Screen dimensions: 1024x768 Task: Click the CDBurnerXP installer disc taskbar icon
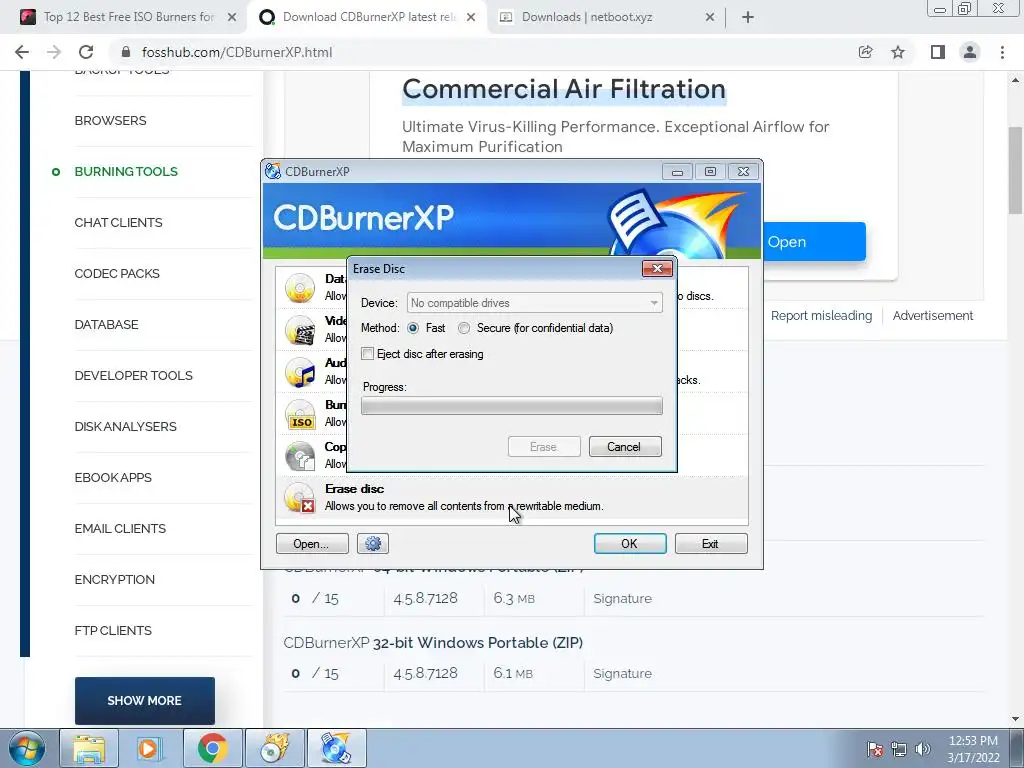tap(274, 748)
